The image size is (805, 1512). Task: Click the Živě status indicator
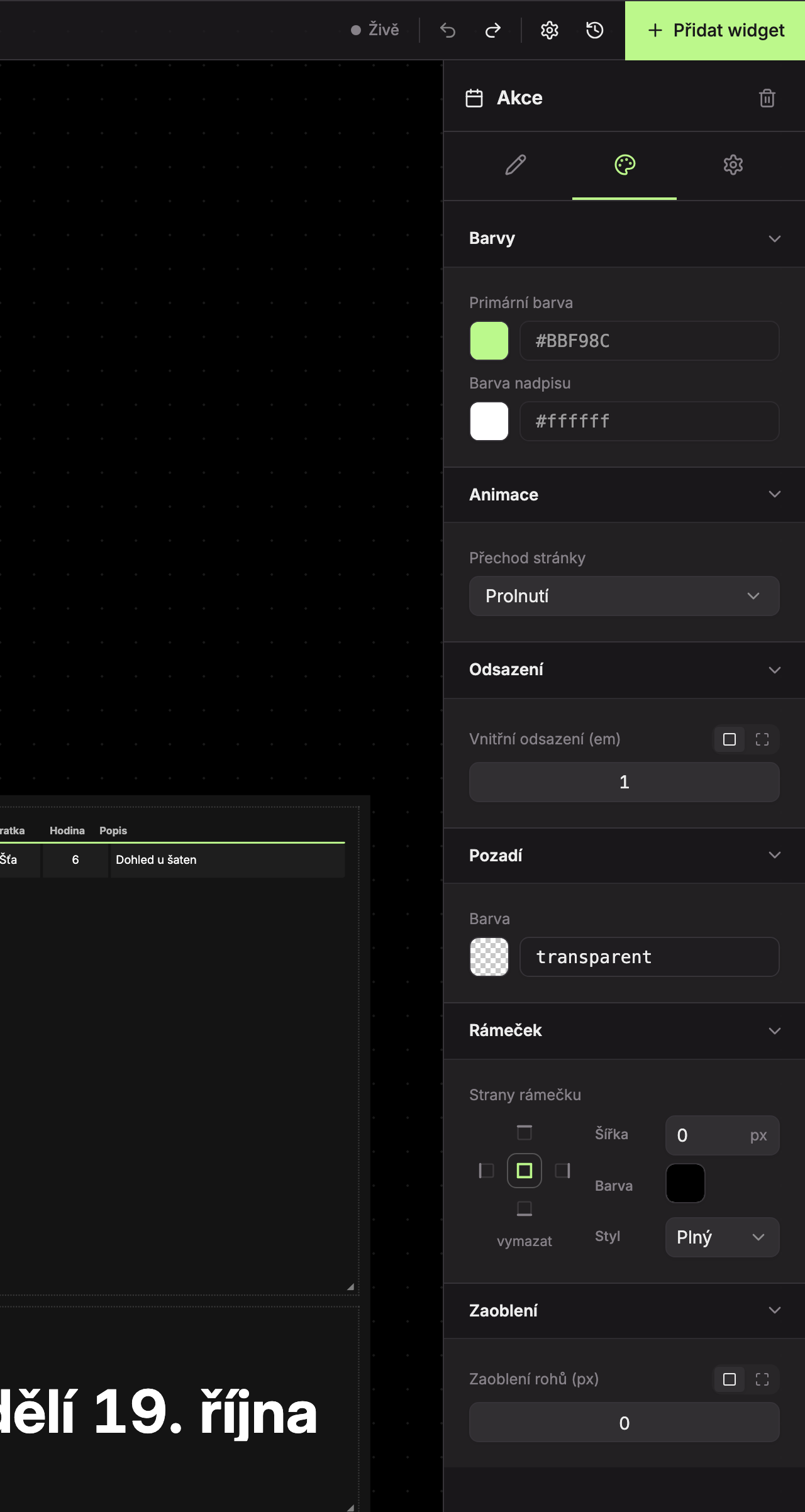(x=375, y=30)
